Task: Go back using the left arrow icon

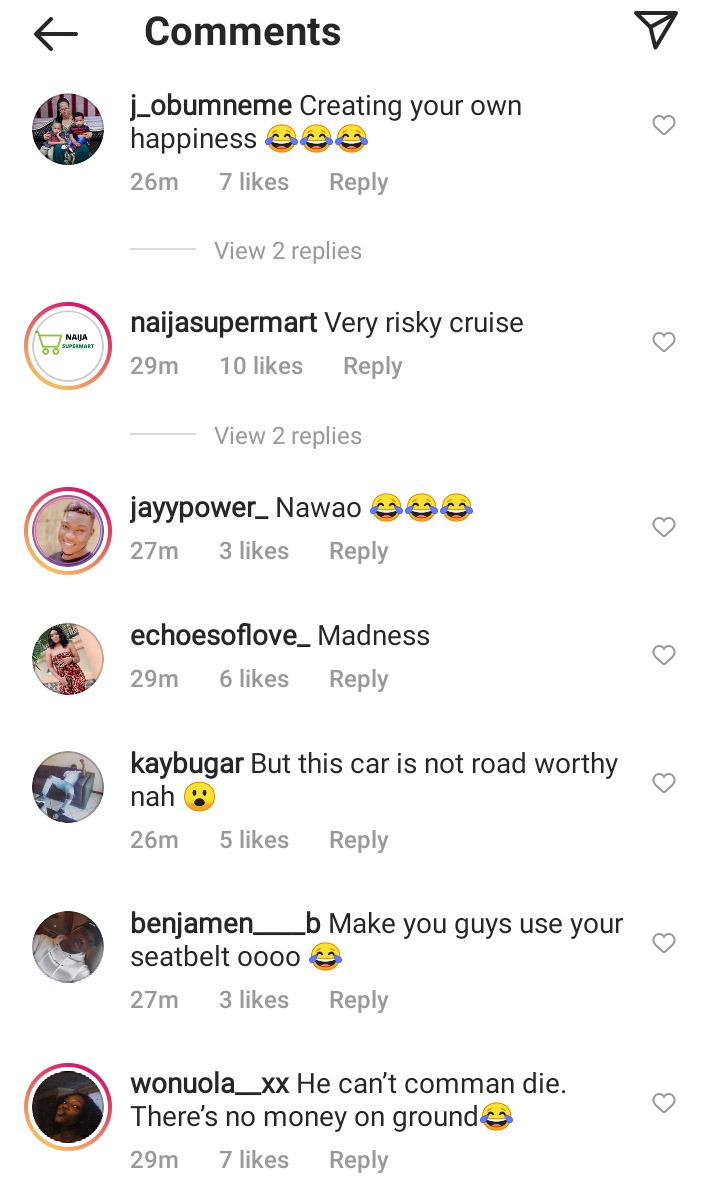Action: pyautogui.click(x=56, y=33)
